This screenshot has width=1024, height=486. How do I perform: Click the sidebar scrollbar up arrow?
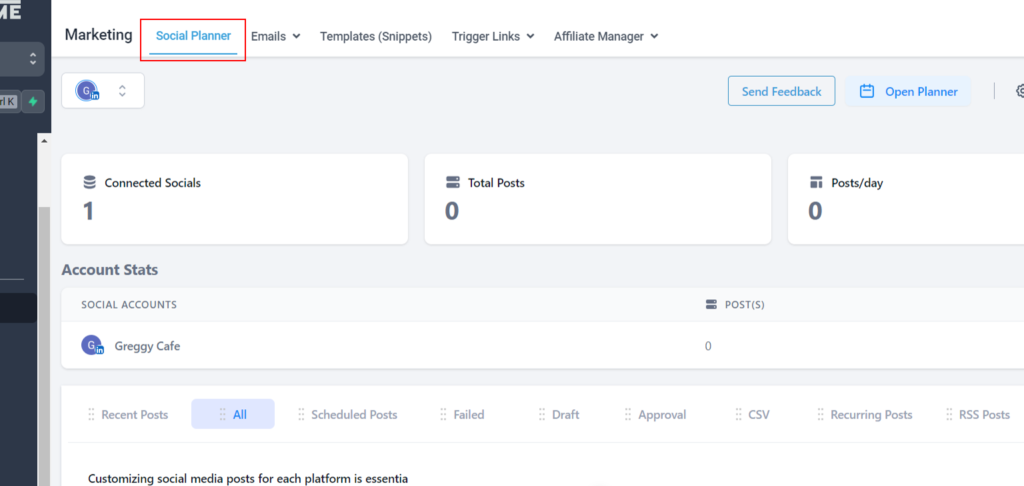44,141
